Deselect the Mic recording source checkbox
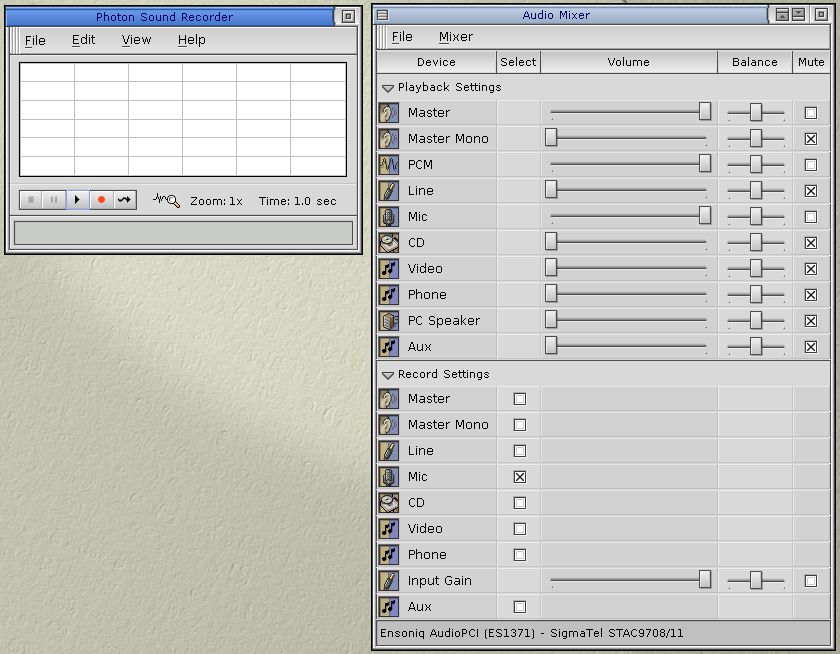The height and width of the screenshot is (654, 840). [519, 477]
